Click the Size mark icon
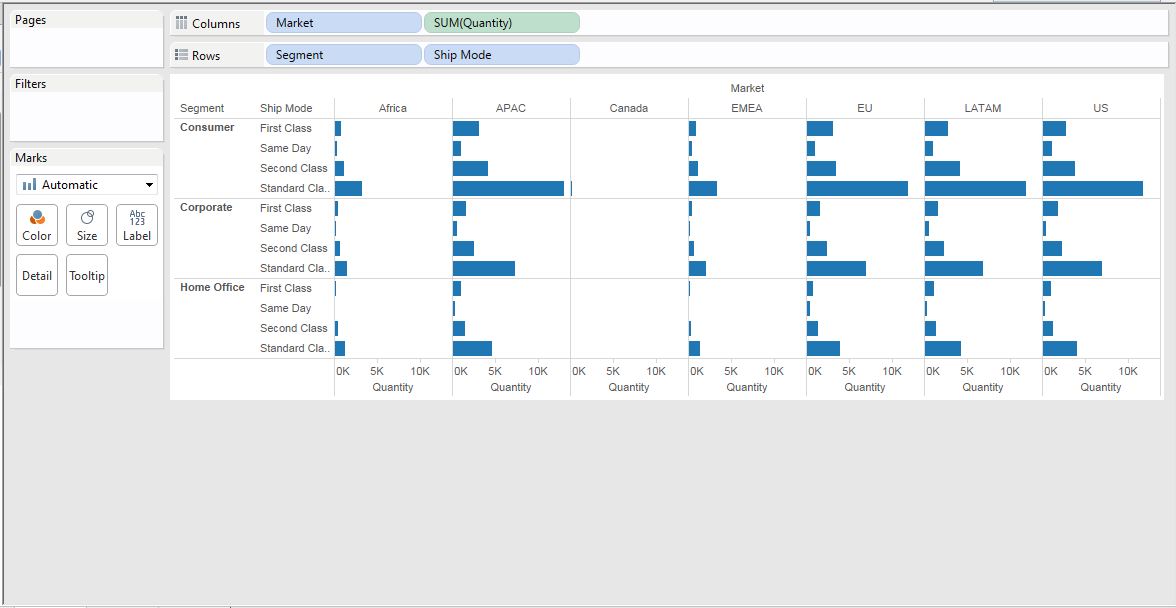Screen dimensions: 1176x608 pos(86,224)
